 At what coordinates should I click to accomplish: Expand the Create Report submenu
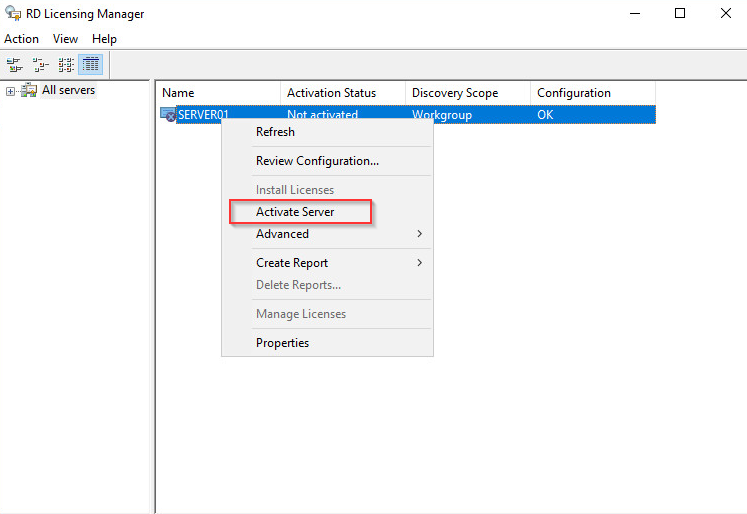point(419,263)
